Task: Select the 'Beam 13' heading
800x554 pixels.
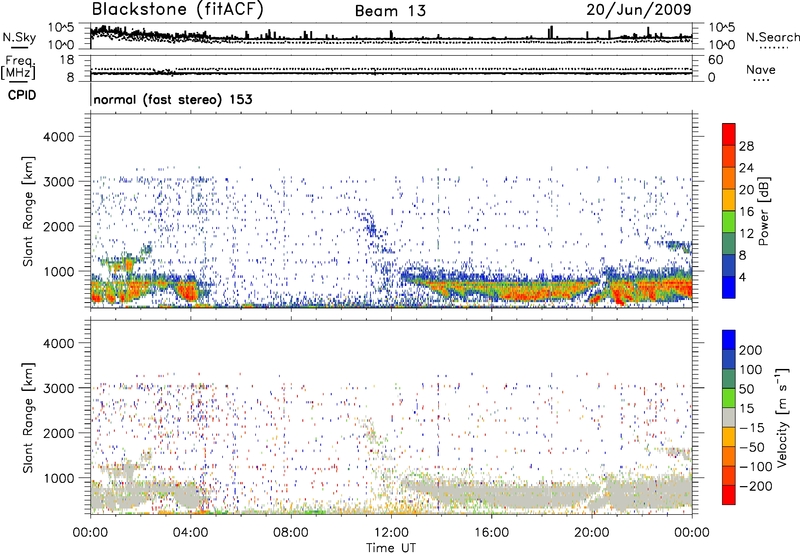Action: [390, 11]
